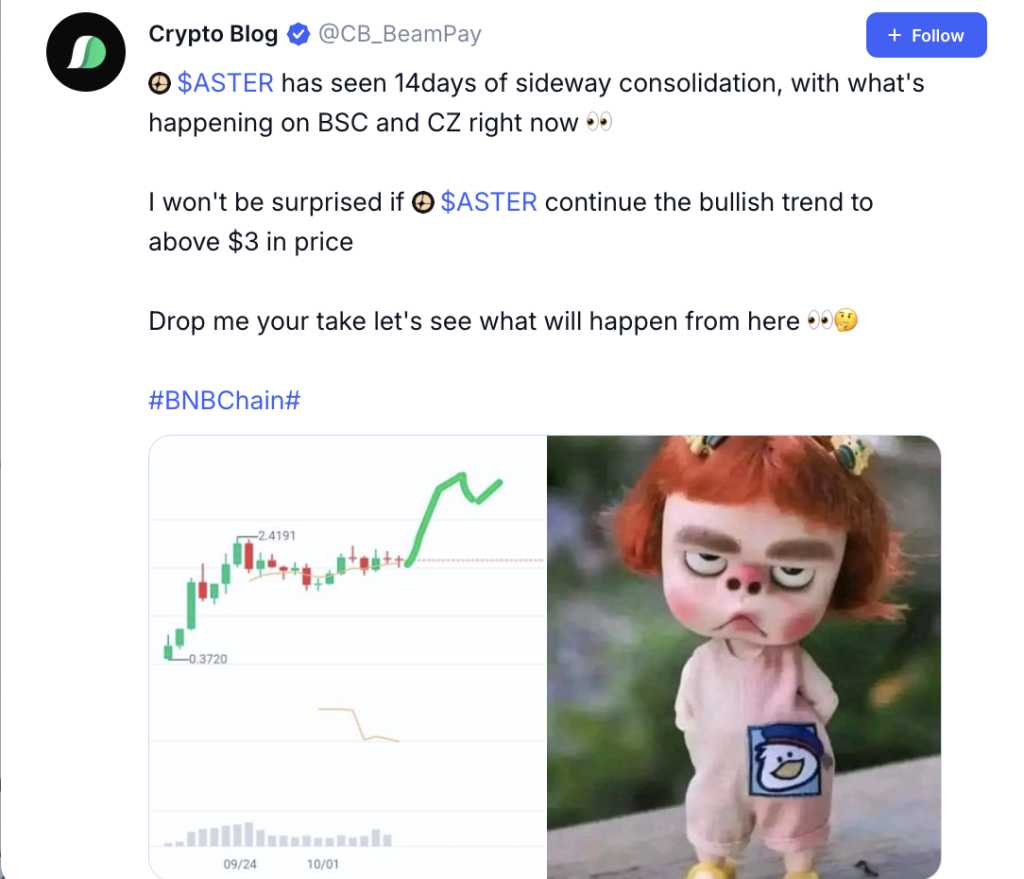This screenshot has height=879, width=1024.
Task: Open the Crypto Blog profile name
Action: coord(213,34)
